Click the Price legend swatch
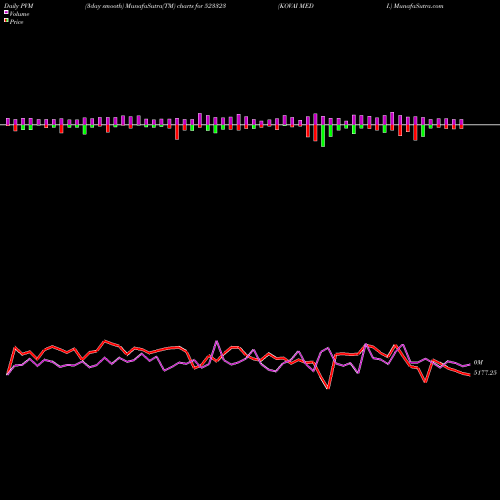Image resolution: width=500 pixels, height=500 pixels. click(x=6, y=21)
